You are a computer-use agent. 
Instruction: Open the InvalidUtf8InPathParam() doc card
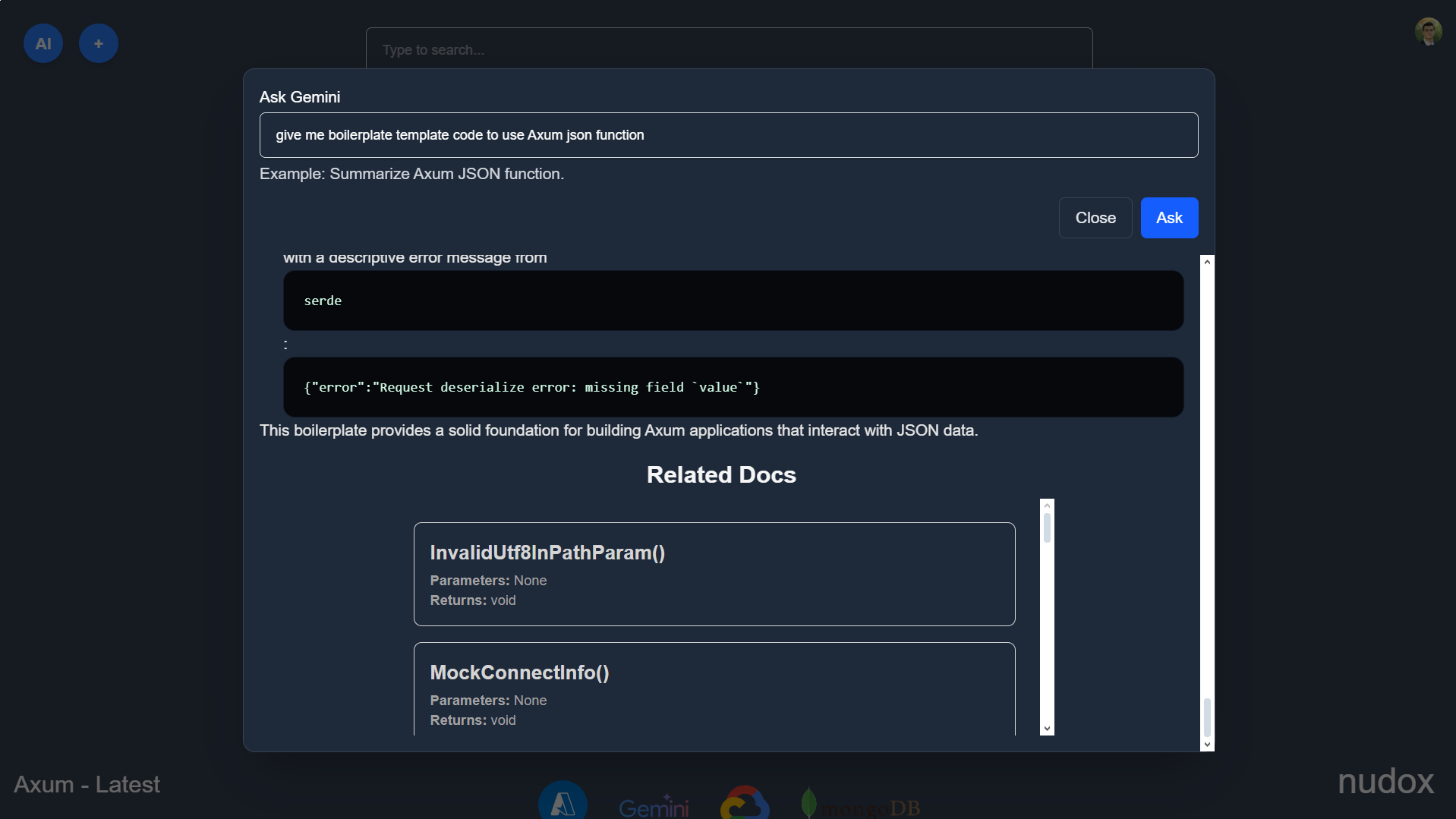click(x=714, y=574)
